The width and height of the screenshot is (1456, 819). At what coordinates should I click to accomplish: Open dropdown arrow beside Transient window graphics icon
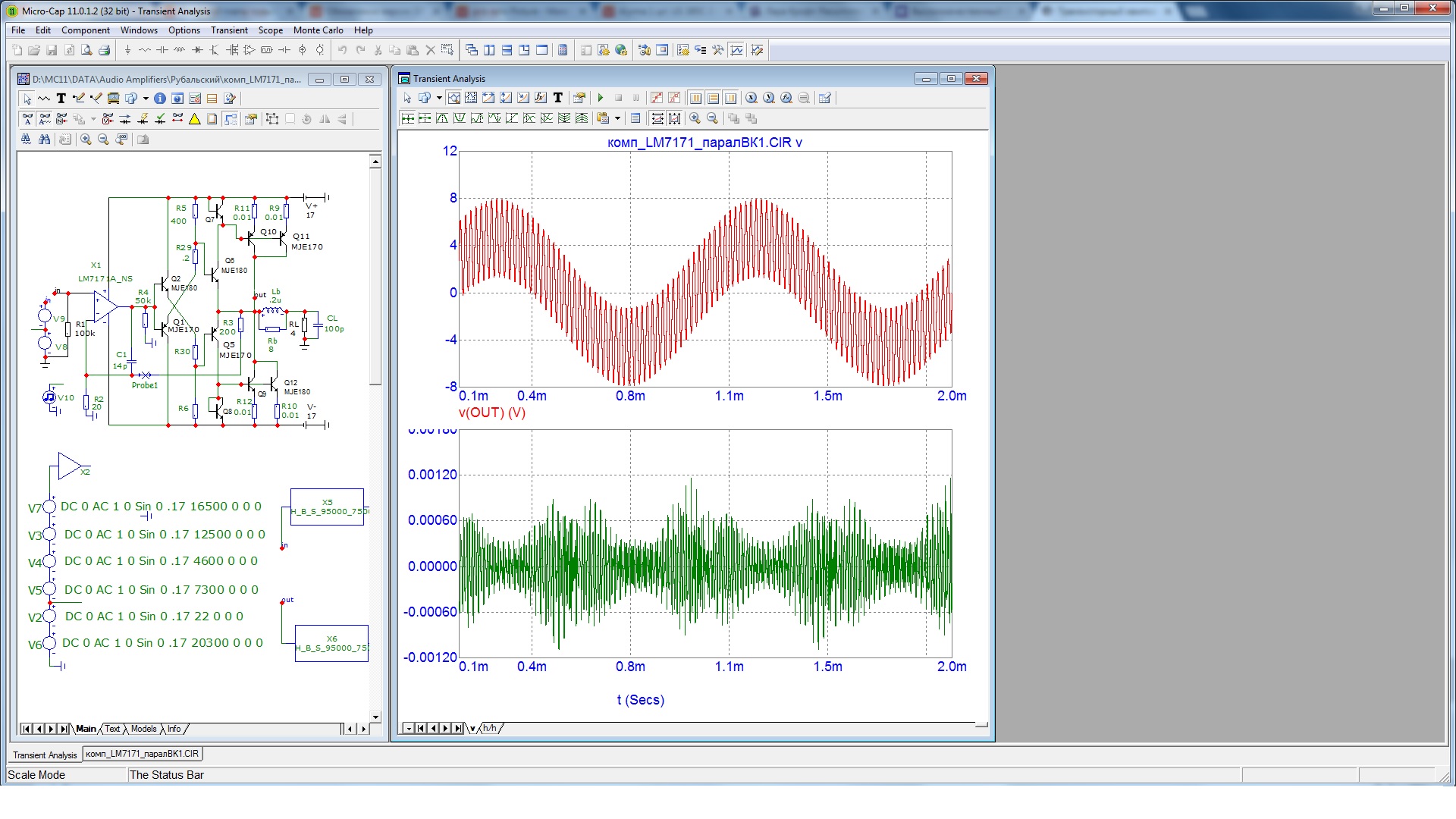click(x=438, y=98)
